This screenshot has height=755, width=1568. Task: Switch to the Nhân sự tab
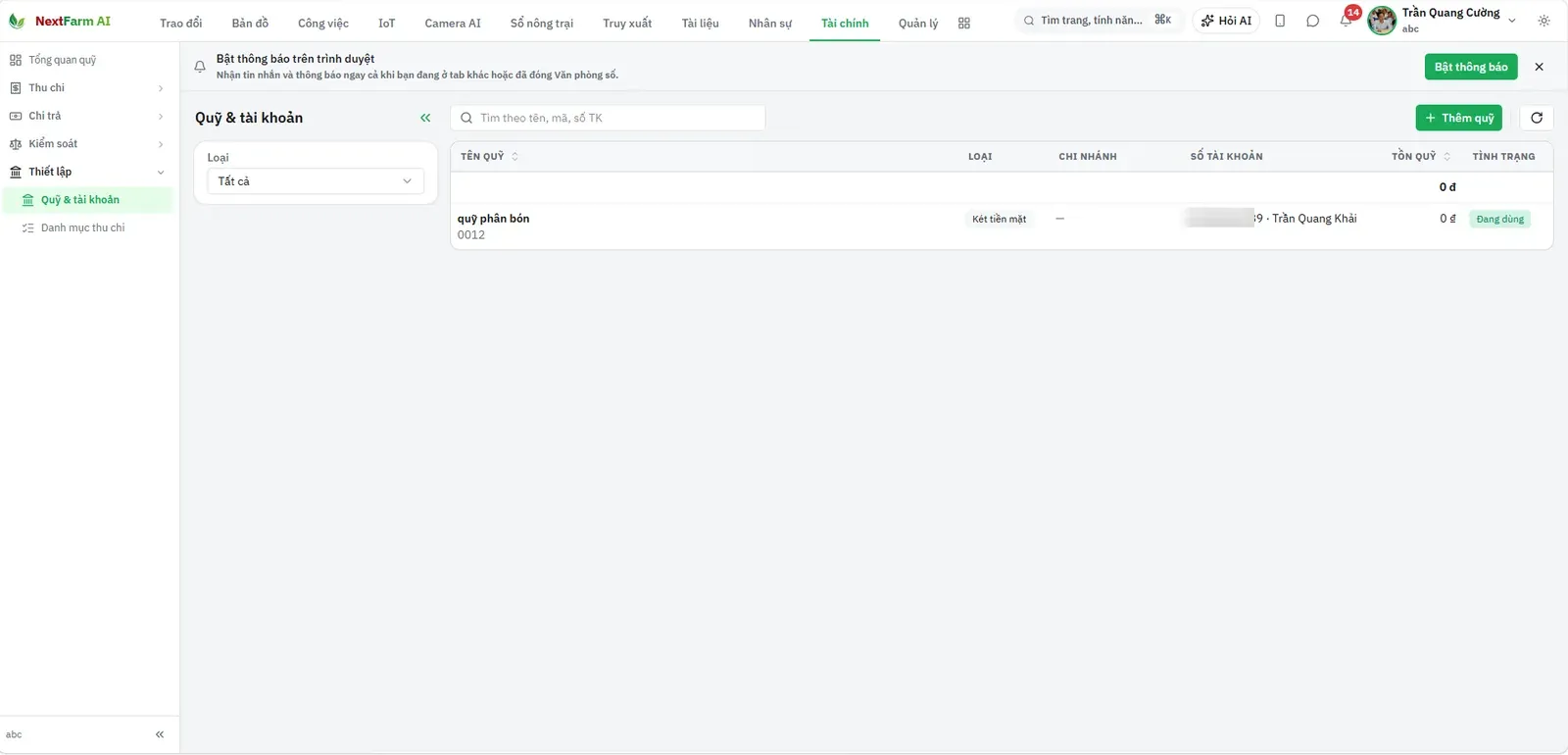(770, 23)
